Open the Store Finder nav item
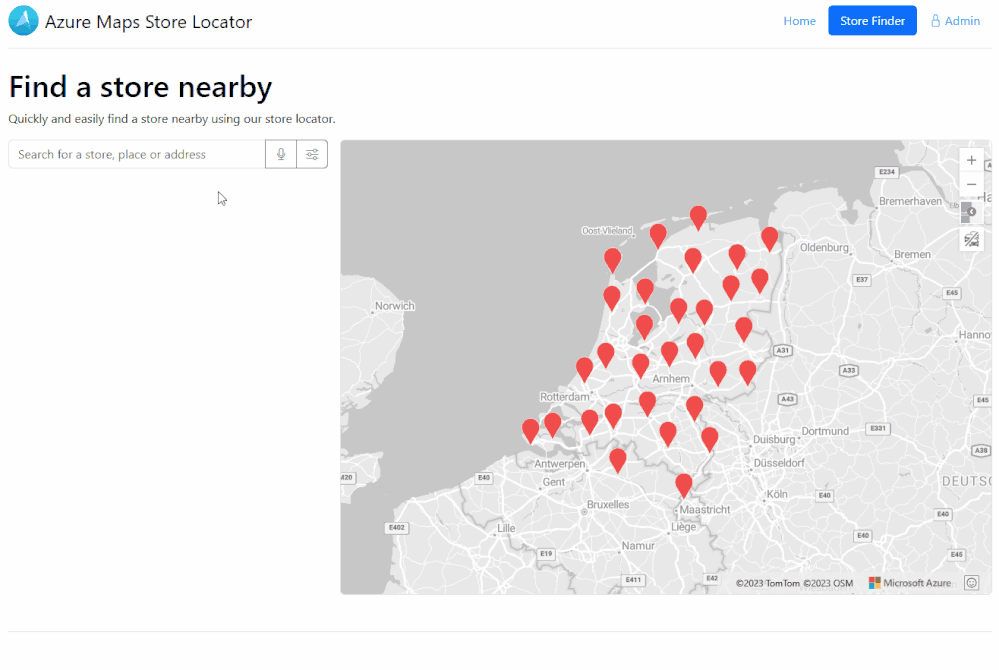 pyautogui.click(x=872, y=21)
